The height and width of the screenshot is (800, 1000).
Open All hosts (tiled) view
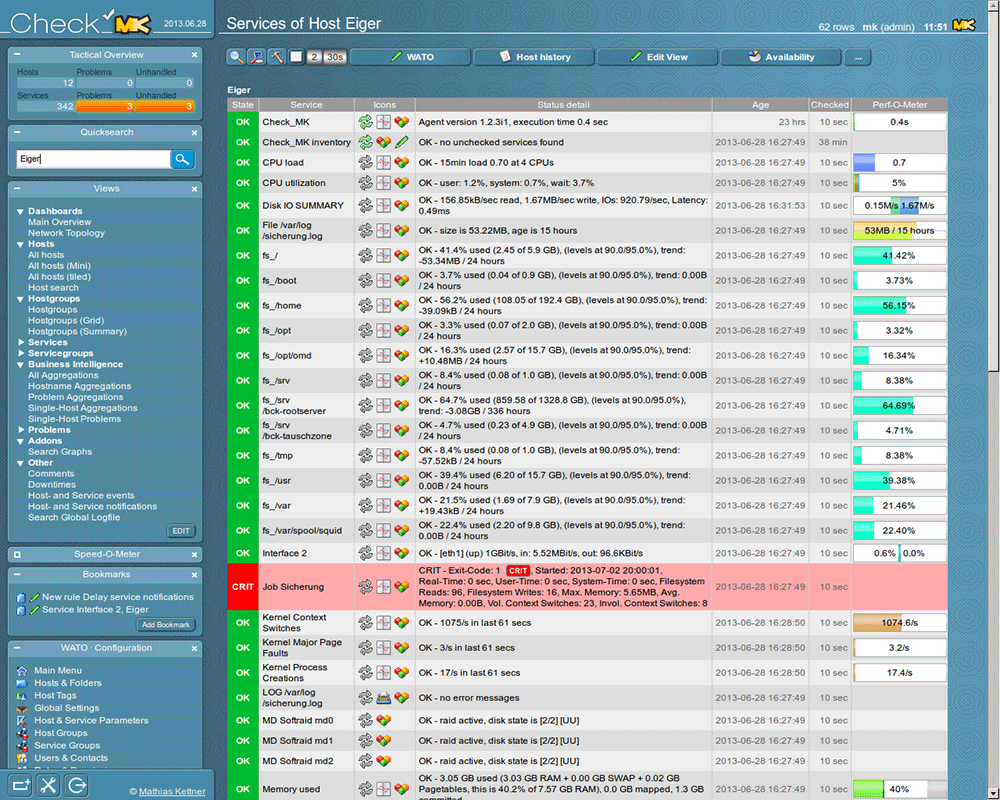click(59, 277)
